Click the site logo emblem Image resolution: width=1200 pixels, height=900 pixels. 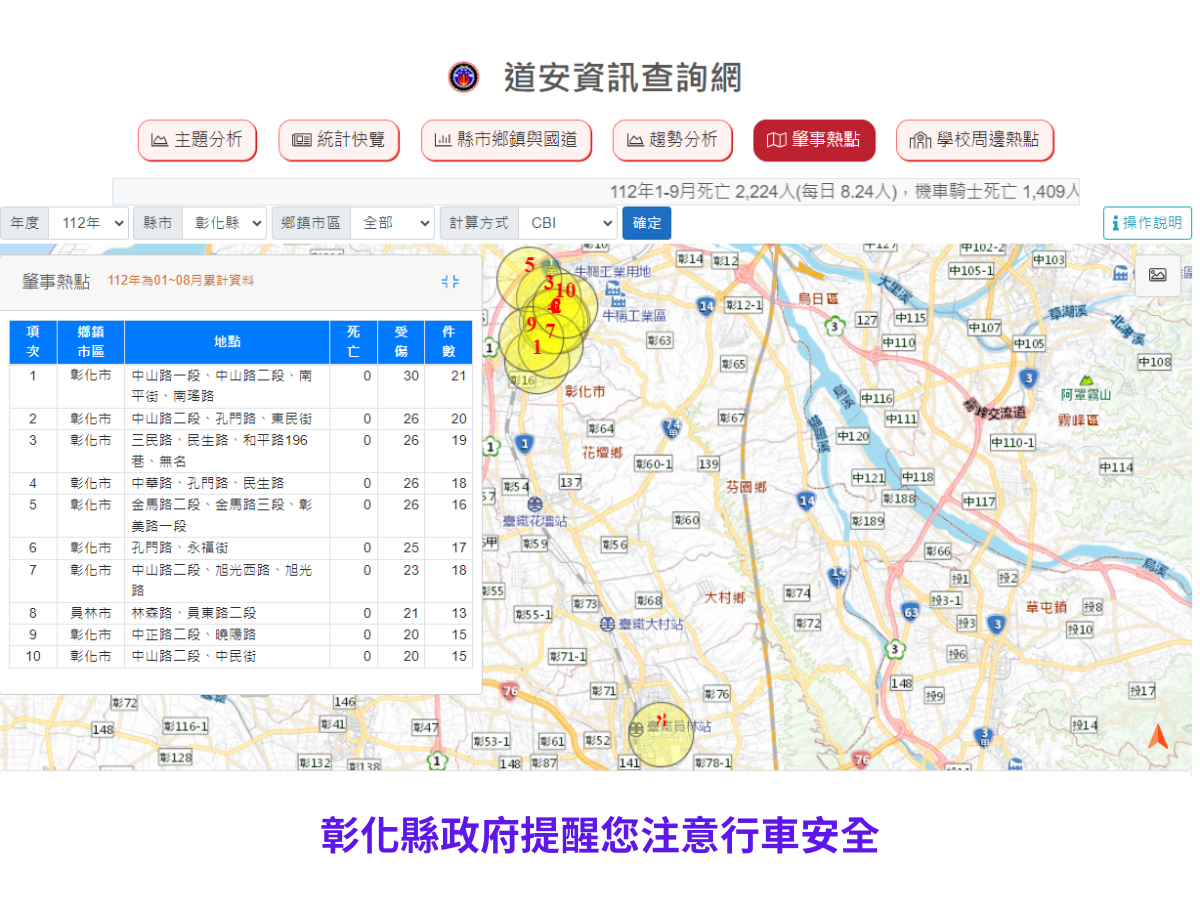pyautogui.click(x=463, y=77)
